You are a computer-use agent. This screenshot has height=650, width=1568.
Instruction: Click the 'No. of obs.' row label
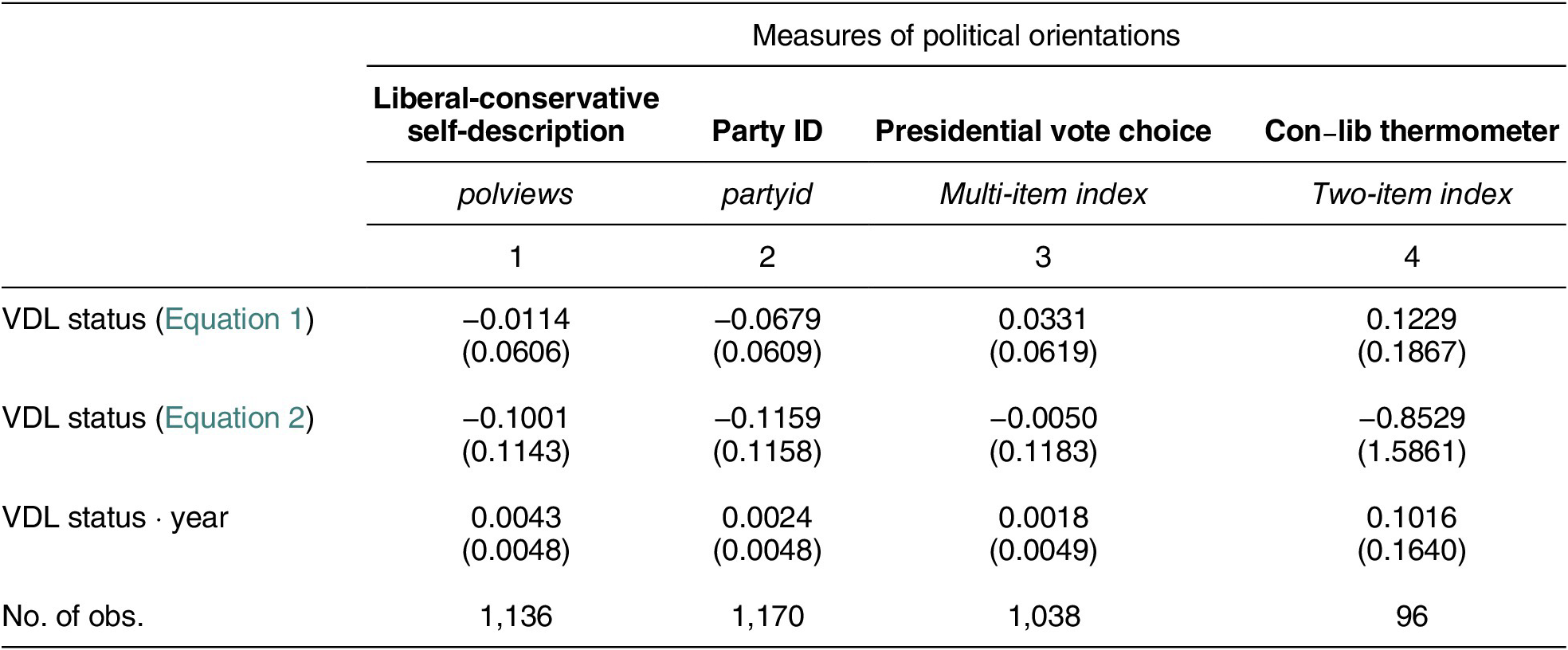[73, 617]
